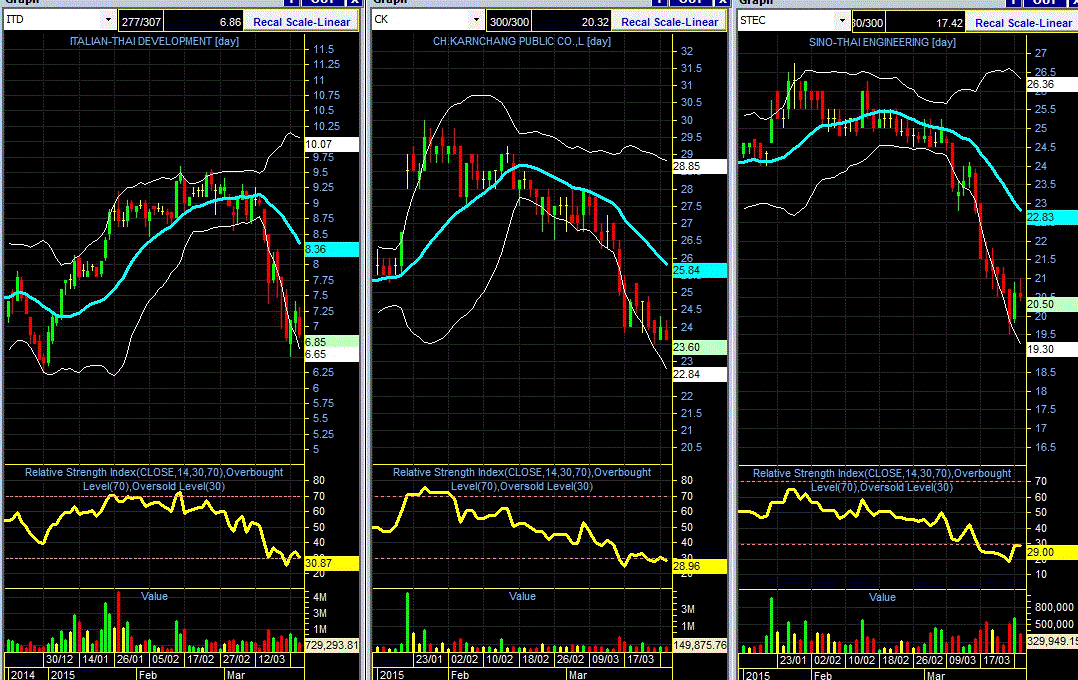Click Recal Scale-Linear on the ITD chart
1078x680 pixels.
point(302,22)
